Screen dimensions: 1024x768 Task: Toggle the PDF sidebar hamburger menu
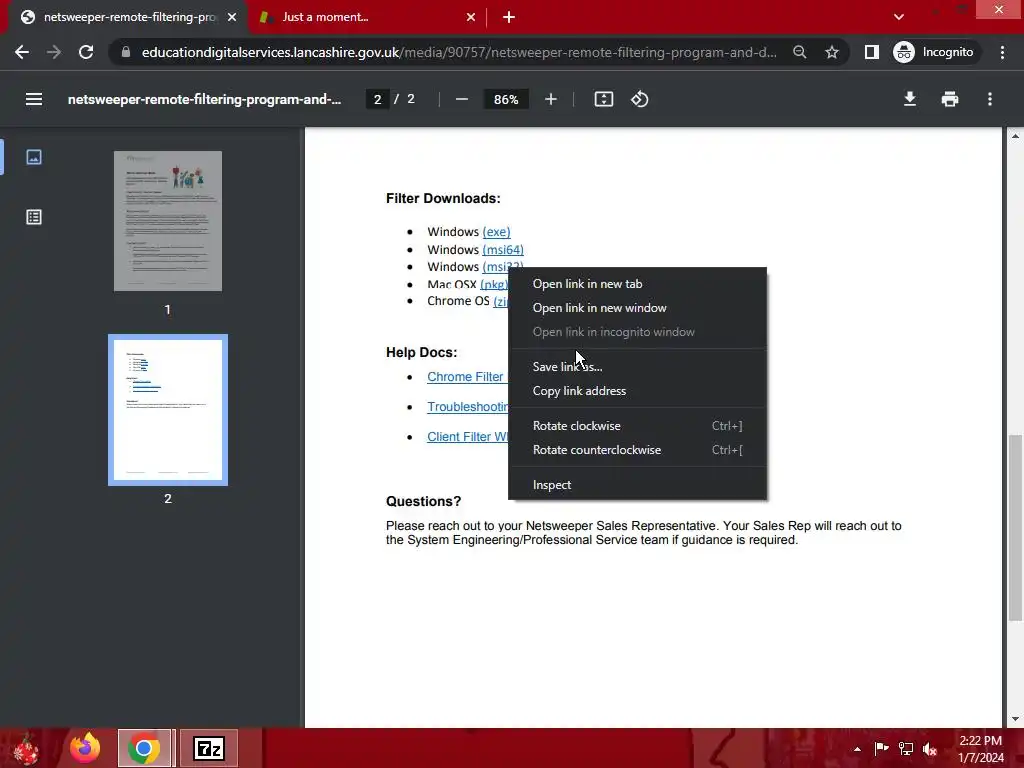(34, 99)
